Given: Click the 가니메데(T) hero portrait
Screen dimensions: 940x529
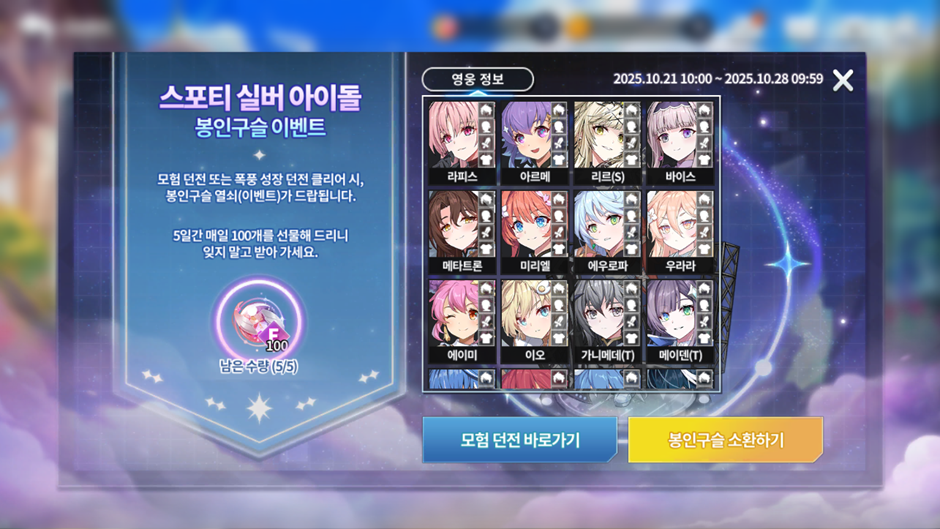Looking at the screenshot, I should 607,321.
